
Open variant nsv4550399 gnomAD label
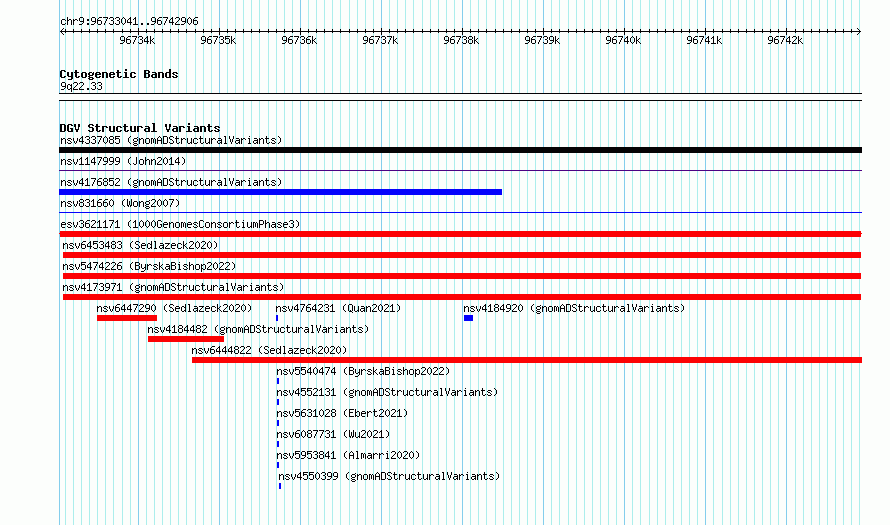tap(389, 476)
